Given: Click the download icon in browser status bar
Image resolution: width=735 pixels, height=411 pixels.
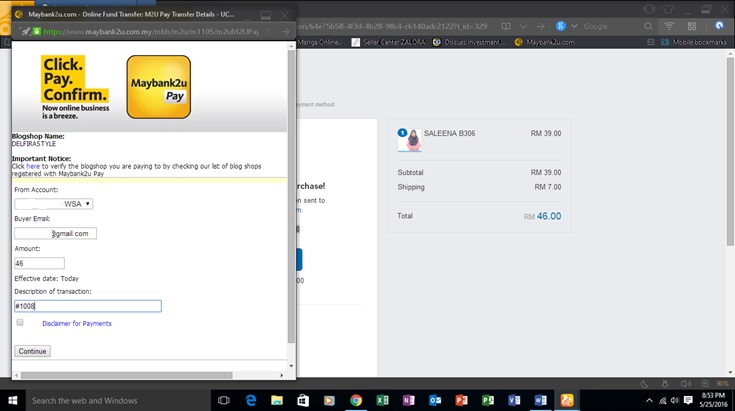Looking at the screenshot, I should click(x=665, y=384).
